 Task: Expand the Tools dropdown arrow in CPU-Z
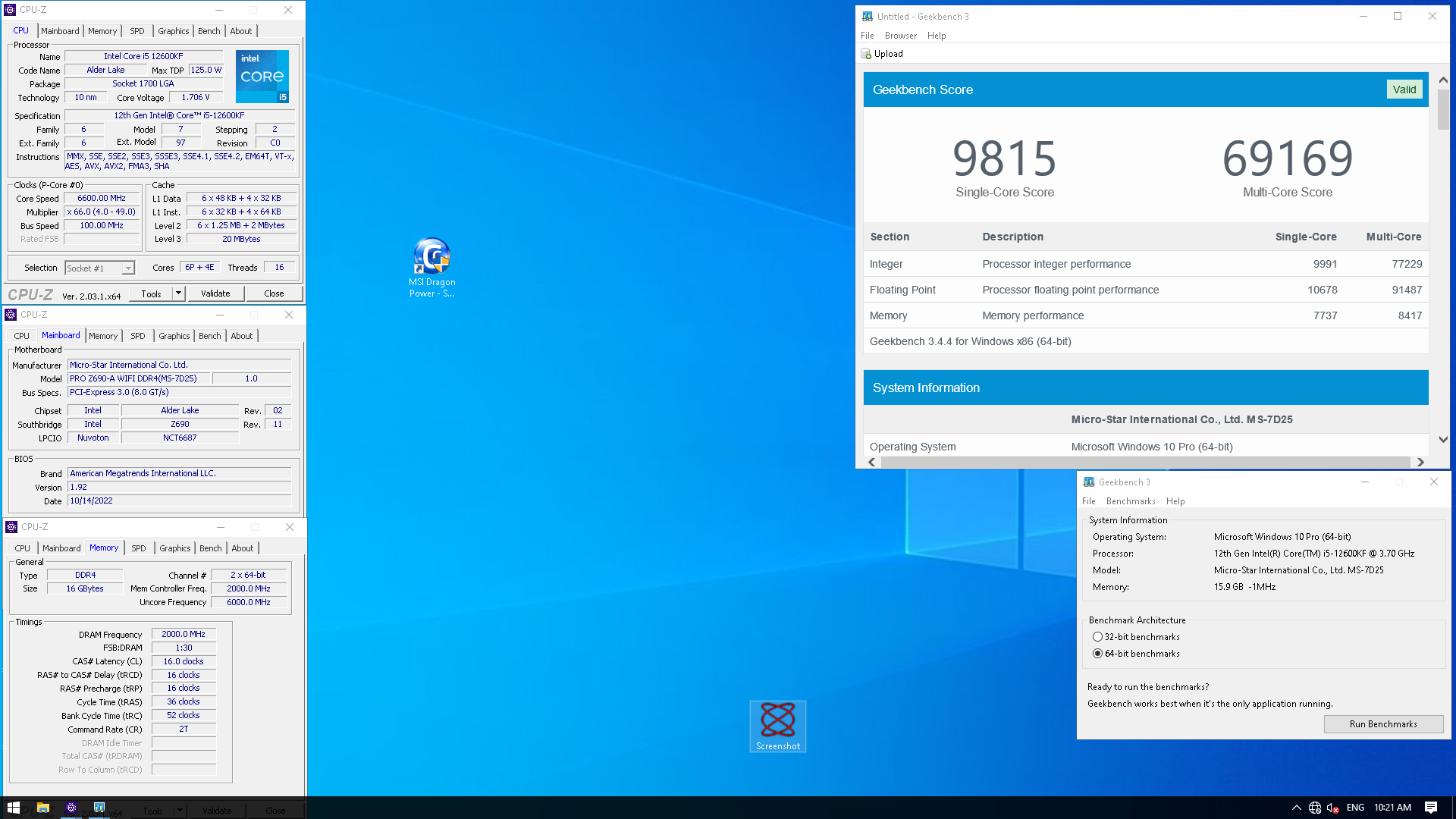(x=179, y=293)
